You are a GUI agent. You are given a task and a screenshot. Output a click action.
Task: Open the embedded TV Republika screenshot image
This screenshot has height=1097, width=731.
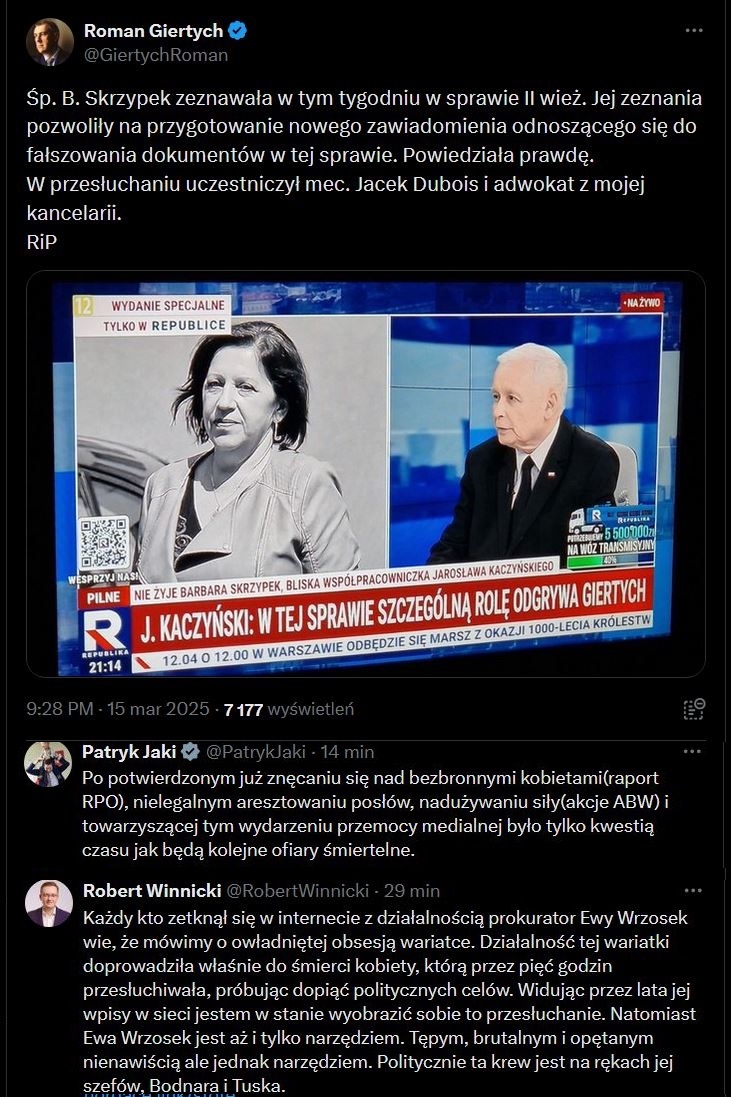[x=366, y=474]
